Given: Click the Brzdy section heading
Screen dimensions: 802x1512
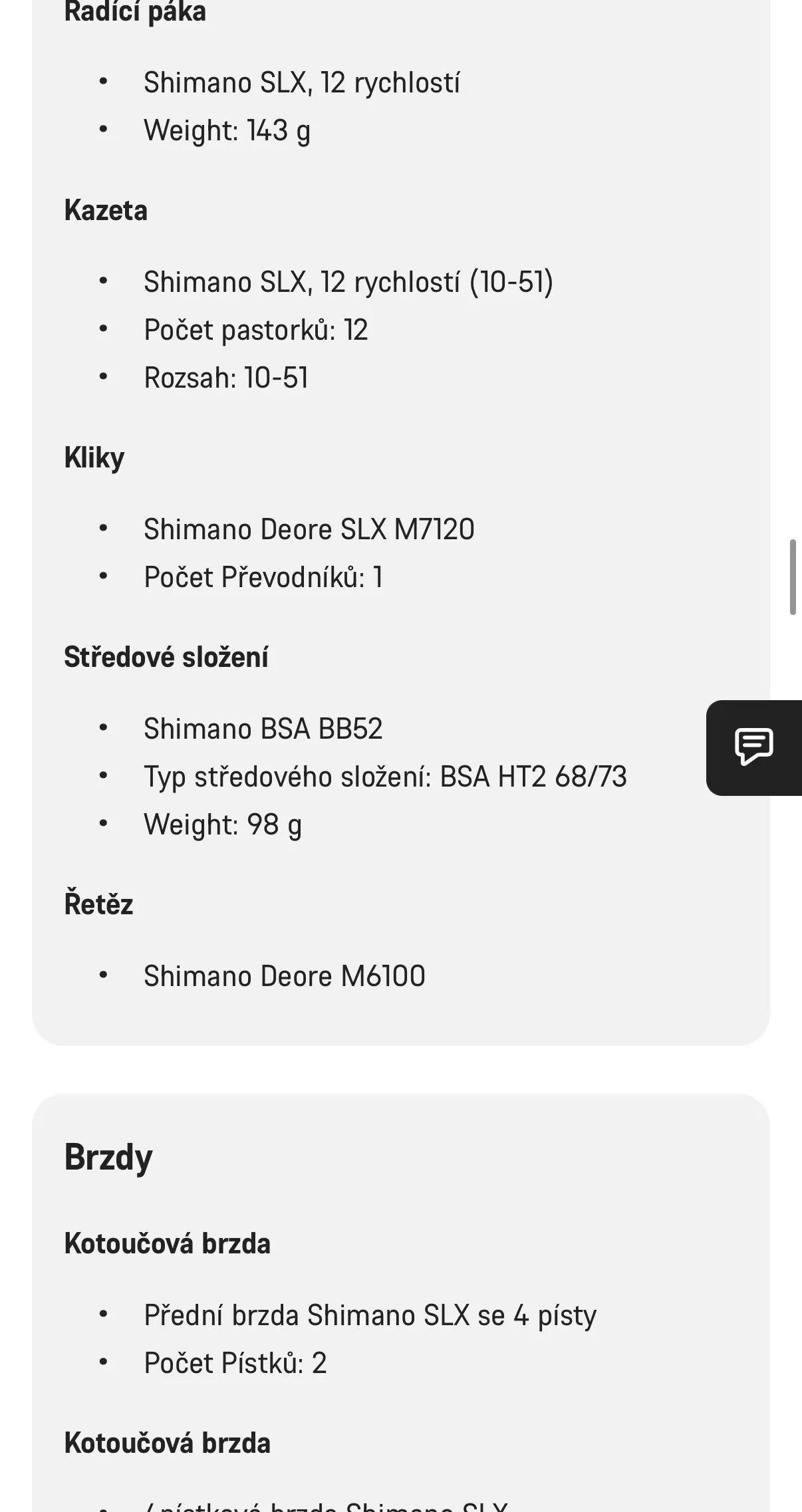Looking at the screenshot, I should (108, 1158).
